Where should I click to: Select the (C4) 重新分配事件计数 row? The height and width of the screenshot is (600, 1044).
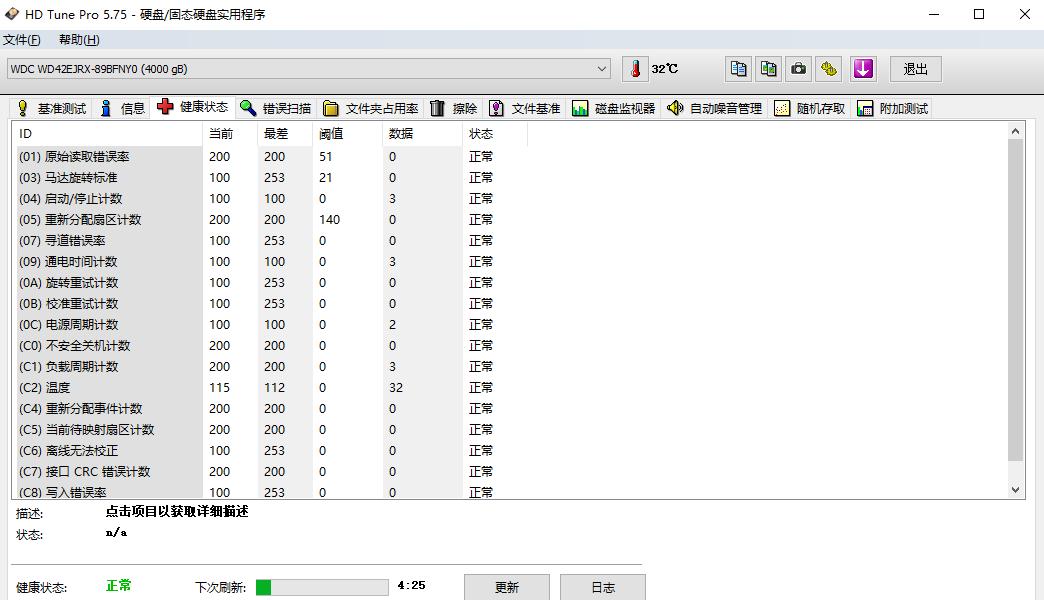pos(270,408)
